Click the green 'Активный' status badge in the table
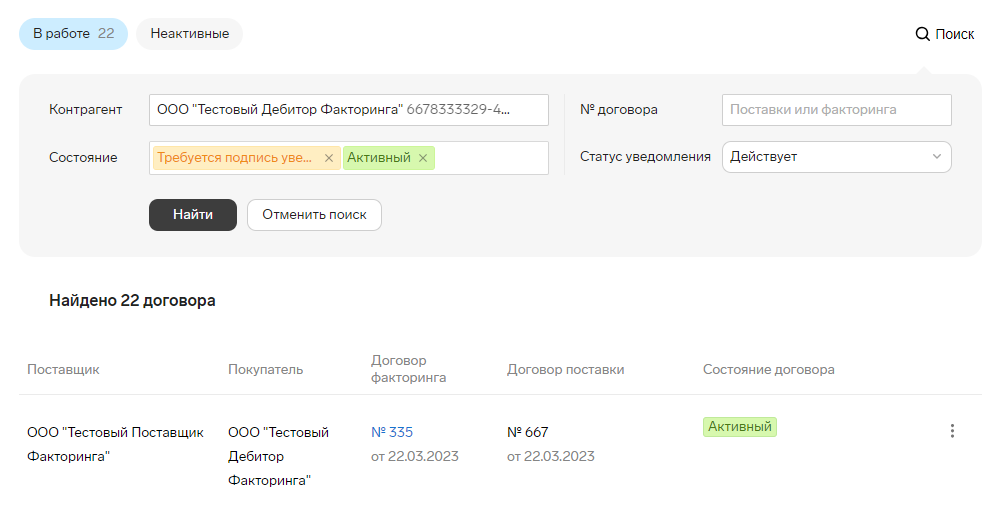The image size is (1001, 506). click(740, 427)
